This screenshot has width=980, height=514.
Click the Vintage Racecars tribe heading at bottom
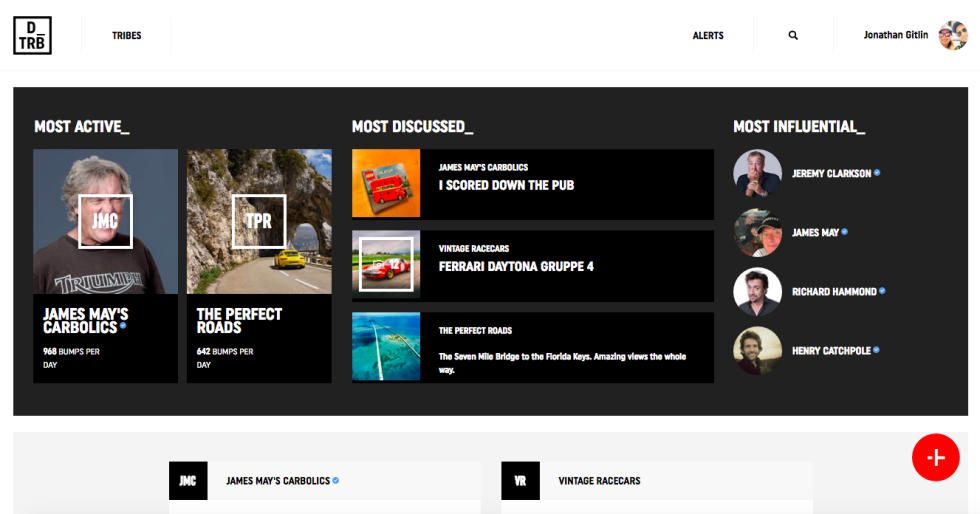pos(599,481)
